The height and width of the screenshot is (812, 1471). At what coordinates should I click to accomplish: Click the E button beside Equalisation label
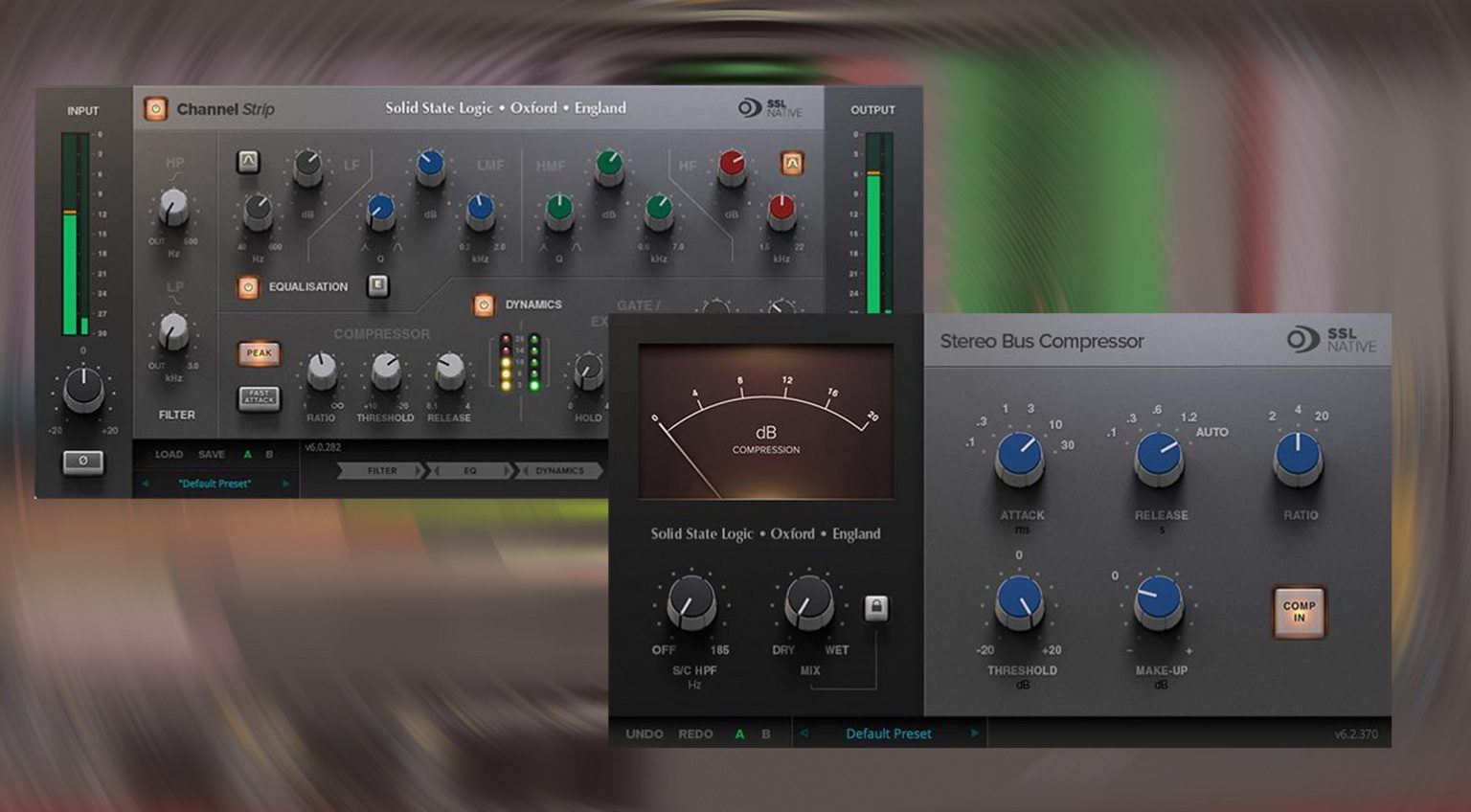pyautogui.click(x=377, y=286)
